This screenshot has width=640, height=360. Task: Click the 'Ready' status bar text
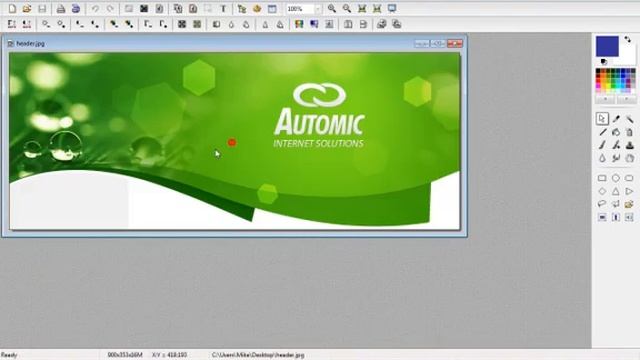[x=9, y=355]
